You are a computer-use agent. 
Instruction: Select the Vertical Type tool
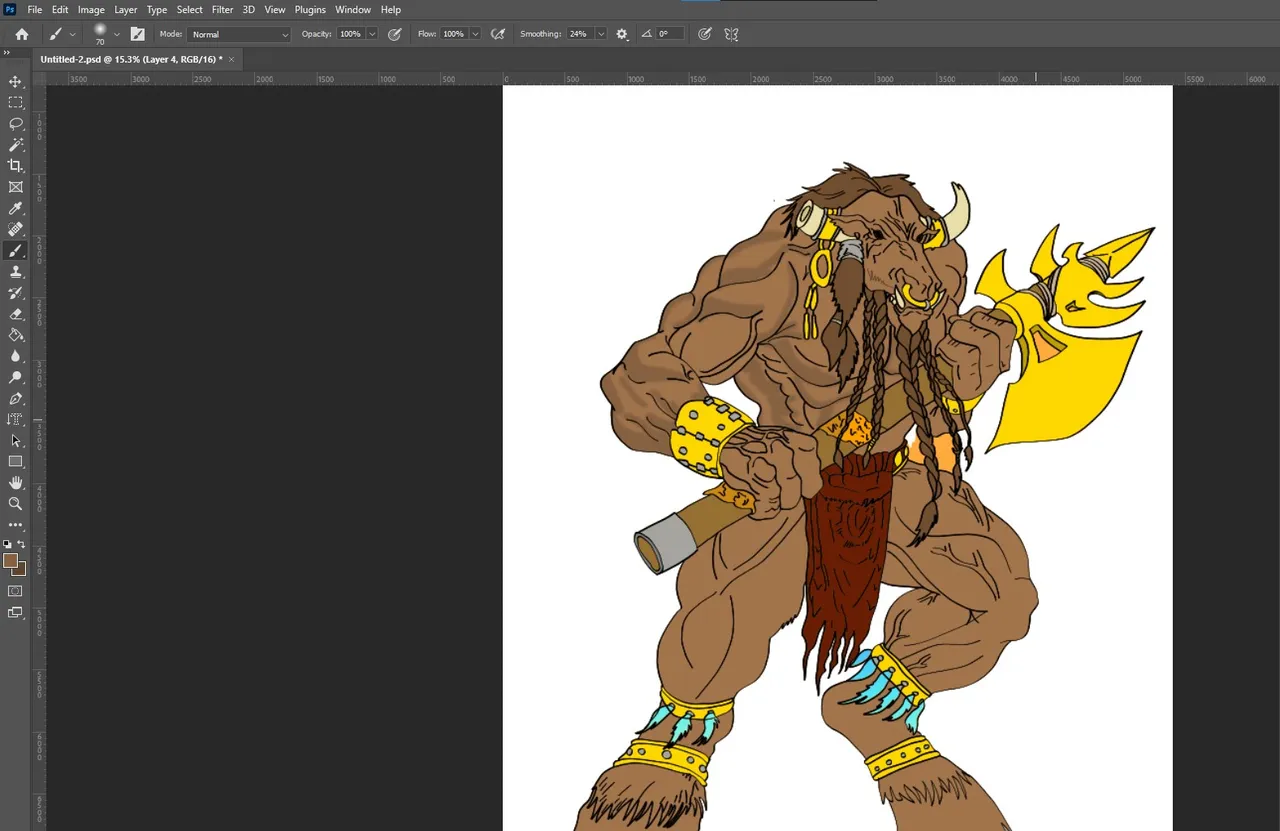point(15,420)
